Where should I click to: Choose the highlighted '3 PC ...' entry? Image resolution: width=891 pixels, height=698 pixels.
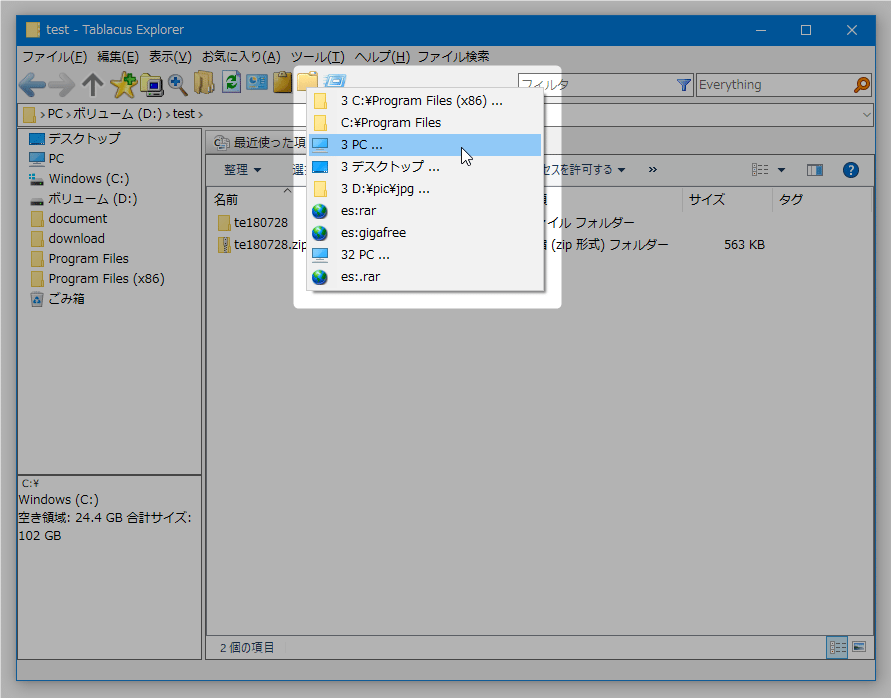coord(425,145)
